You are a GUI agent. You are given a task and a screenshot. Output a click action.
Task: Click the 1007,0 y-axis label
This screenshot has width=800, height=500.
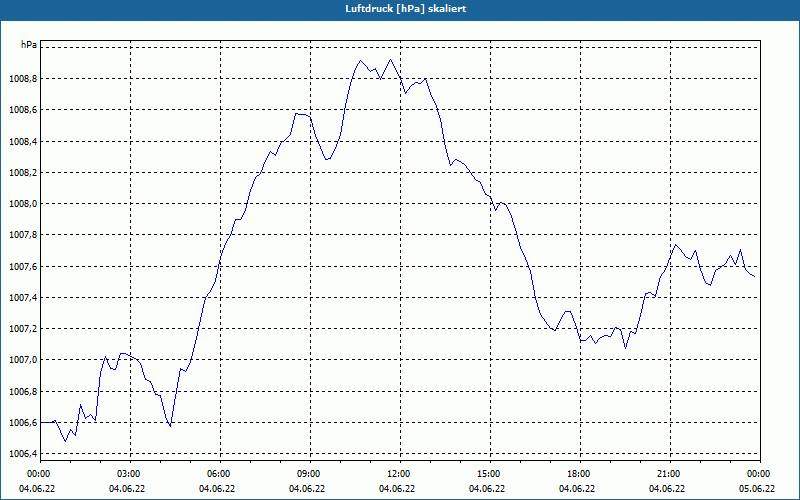click(x=23, y=360)
